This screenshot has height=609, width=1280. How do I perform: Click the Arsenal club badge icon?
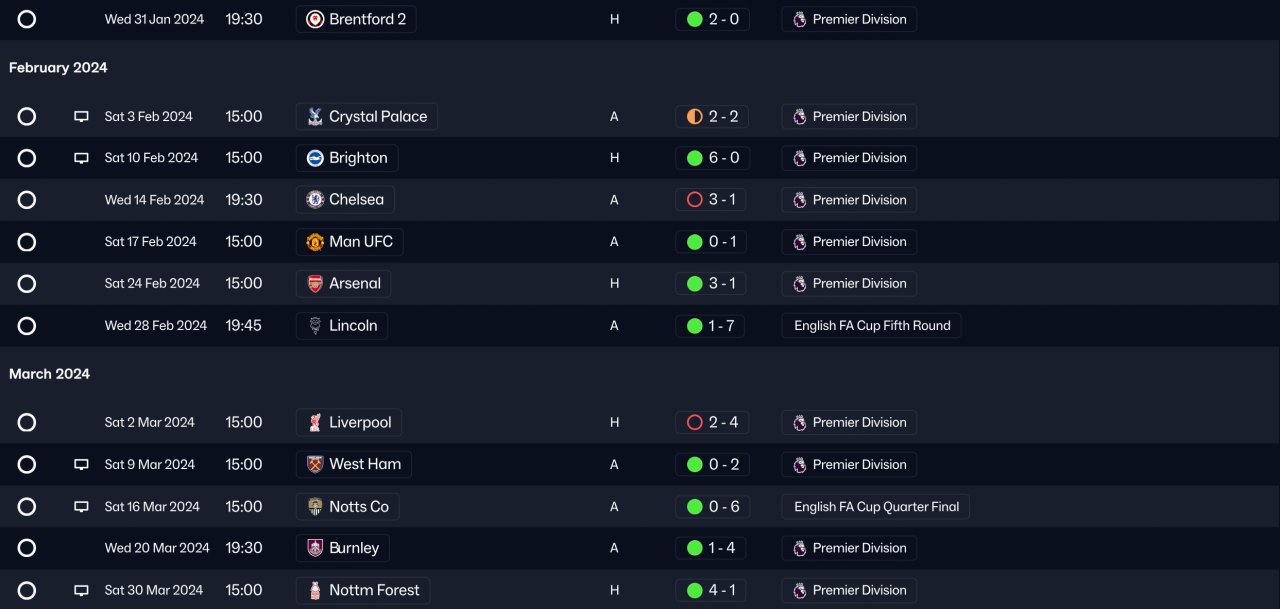tap(315, 284)
